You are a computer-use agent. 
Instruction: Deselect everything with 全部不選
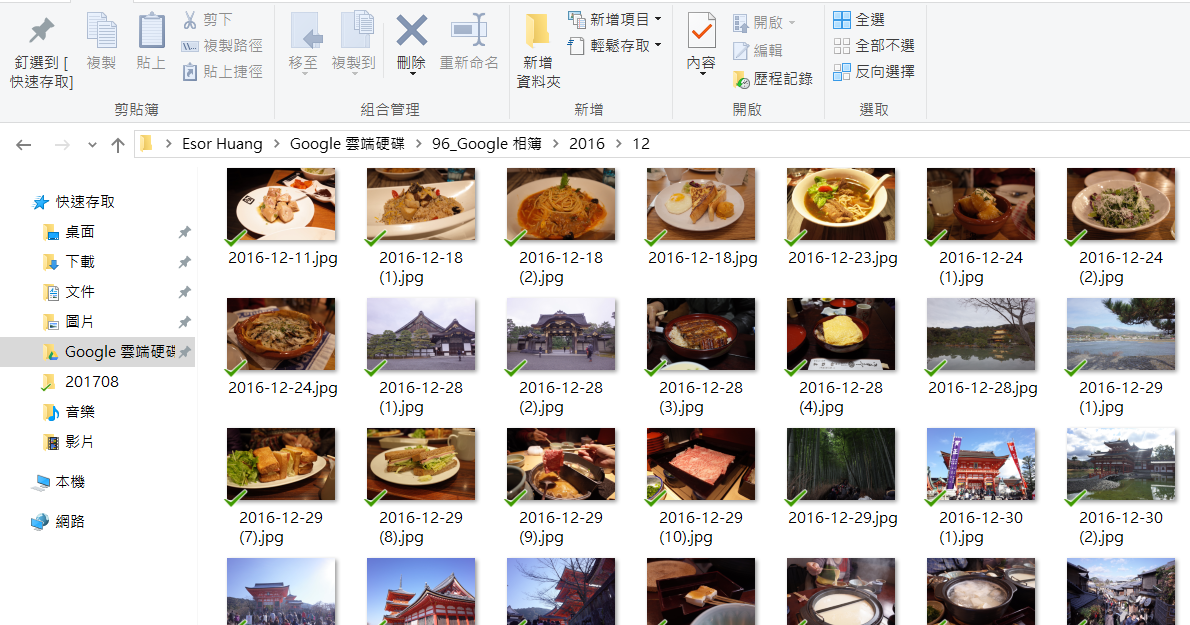[874, 46]
